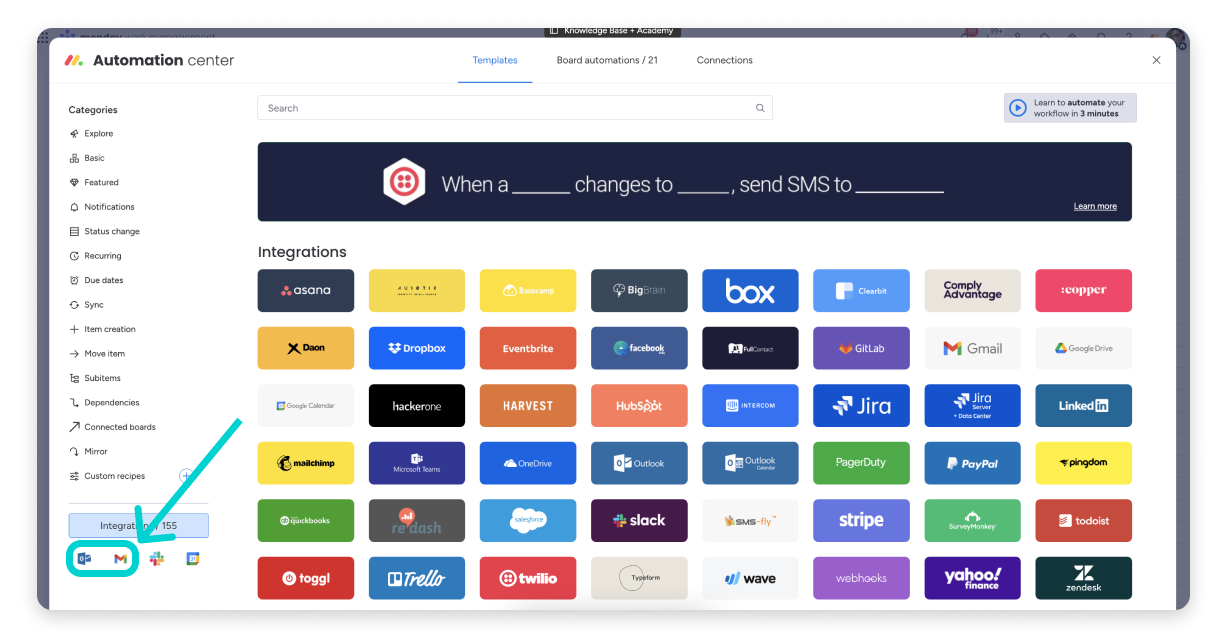Select the Copper integration tile
Image resolution: width=1227 pixels, height=638 pixels.
pos(1084,290)
